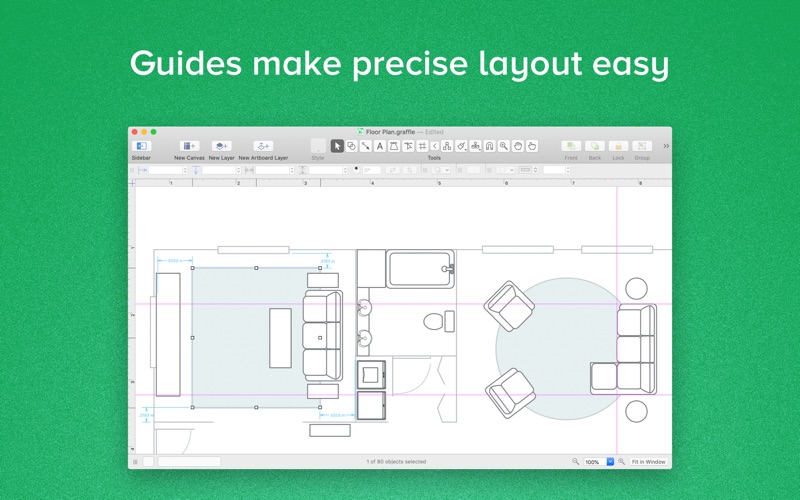800x500 pixels.
Task: Select the round side table above the sectional
Action: [636, 288]
